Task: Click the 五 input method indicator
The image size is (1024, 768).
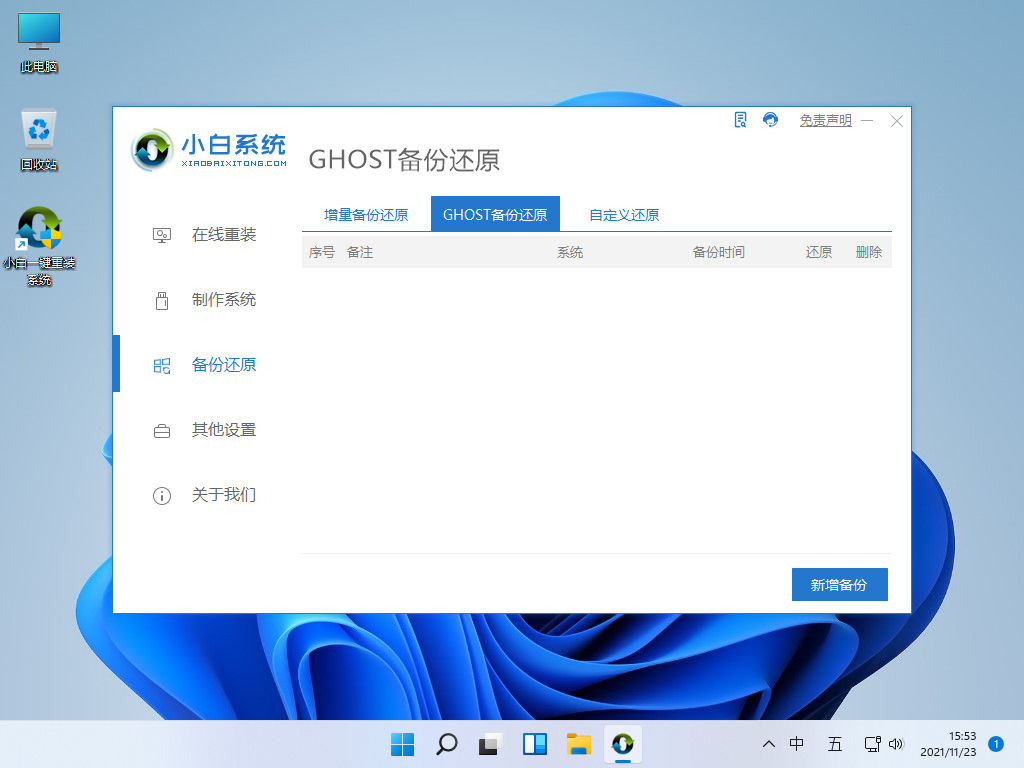Action: (835, 744)
